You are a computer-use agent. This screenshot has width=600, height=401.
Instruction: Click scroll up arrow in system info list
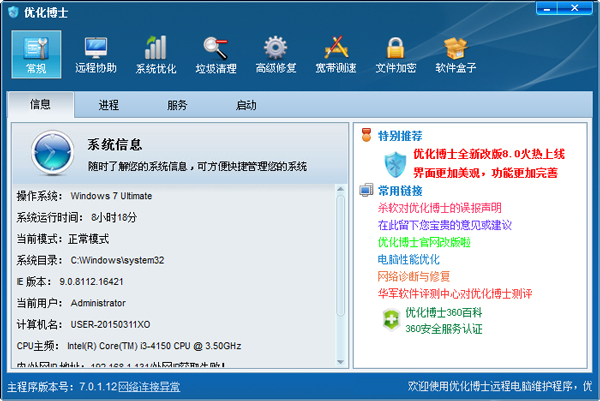point(341,189)
